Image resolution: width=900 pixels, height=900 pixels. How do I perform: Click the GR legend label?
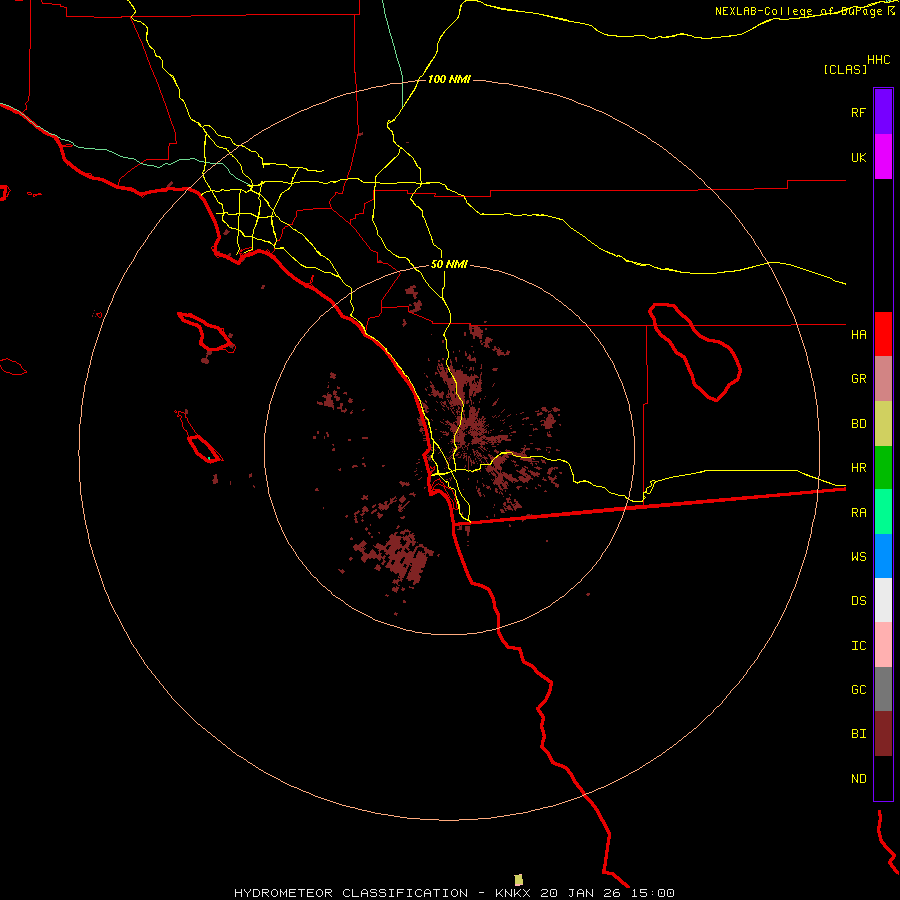[858, 379]
